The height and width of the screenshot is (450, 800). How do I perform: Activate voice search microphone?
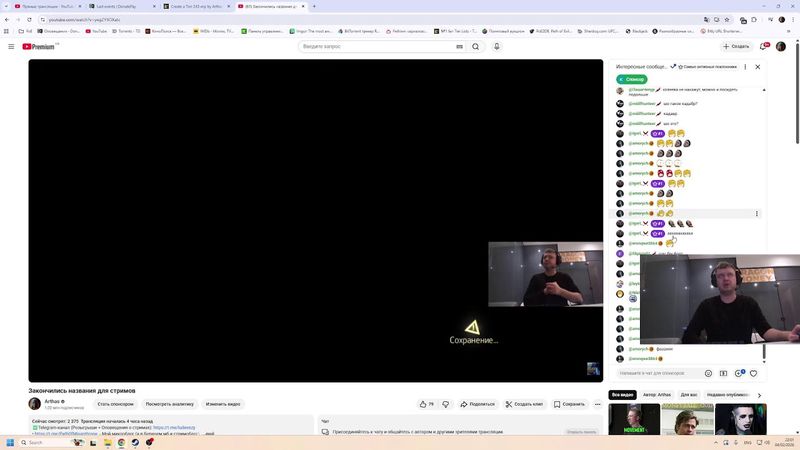497,46
